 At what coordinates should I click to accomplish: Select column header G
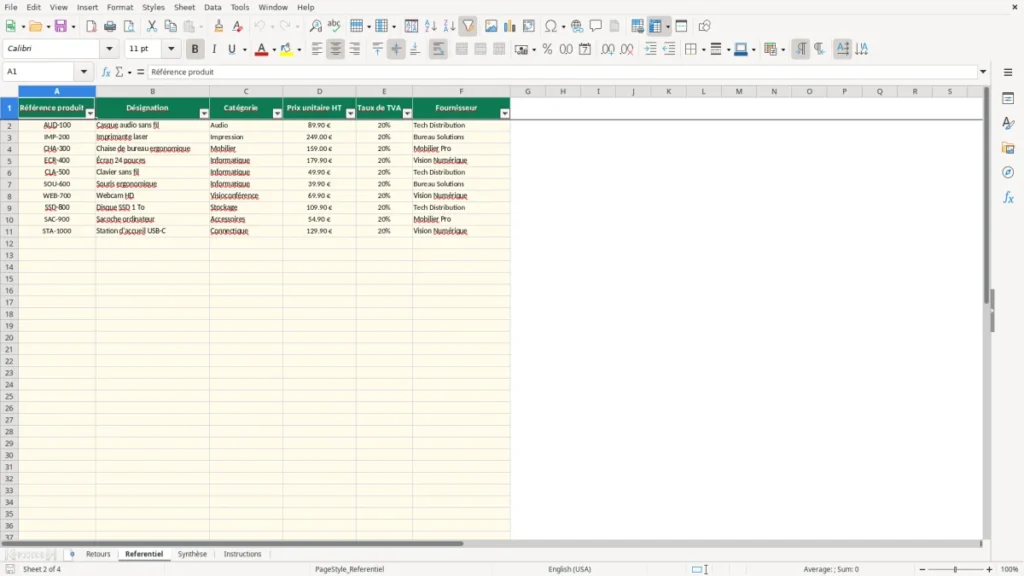[527, 91]
